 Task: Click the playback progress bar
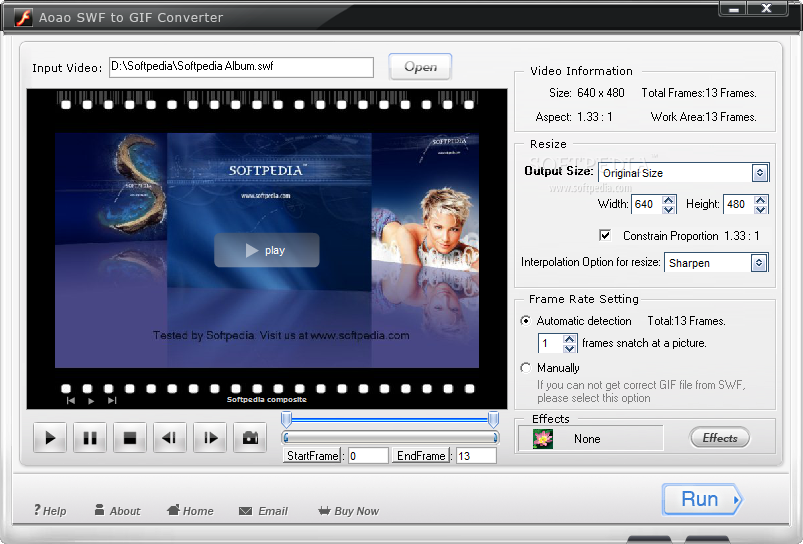point(390,437)
